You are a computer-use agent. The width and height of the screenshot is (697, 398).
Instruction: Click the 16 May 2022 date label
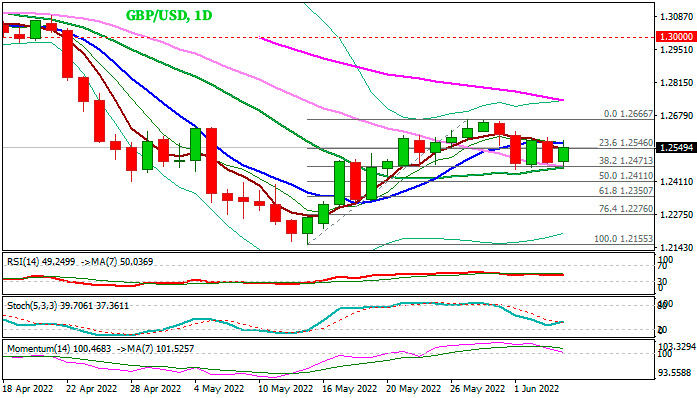pos(349,389)
